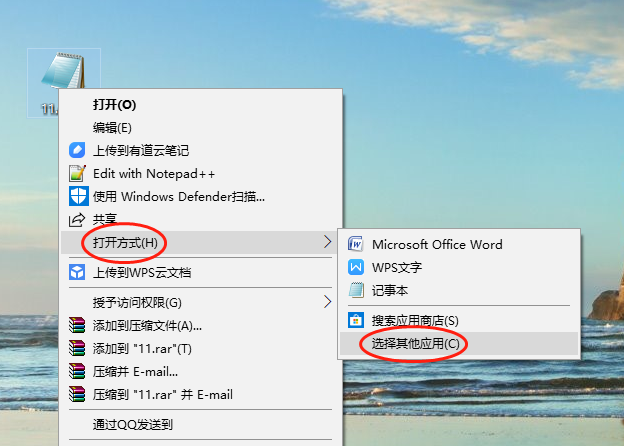Select 搜索应用商店(S)
Viewport: 624px width, 446px height.
click(x=459, y=320)
